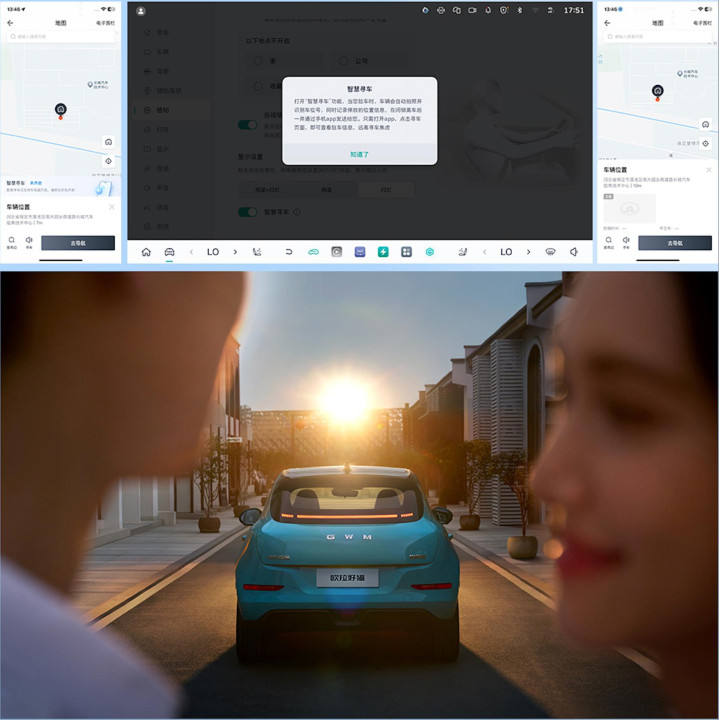This screenshot has height=720, width=719.
Task: Tap the defrost icon in the dock
Action: 550,252
